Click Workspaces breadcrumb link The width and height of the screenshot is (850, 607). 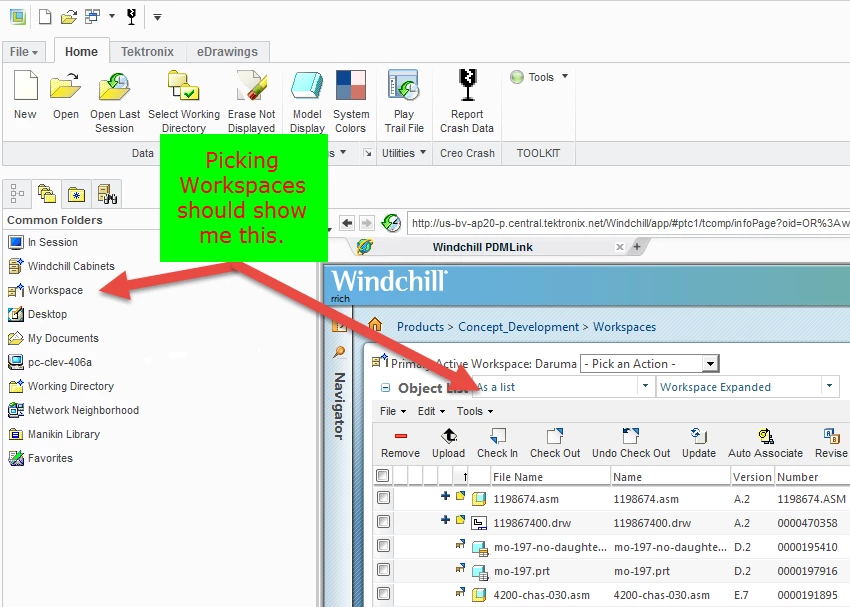tap(624, 327)
